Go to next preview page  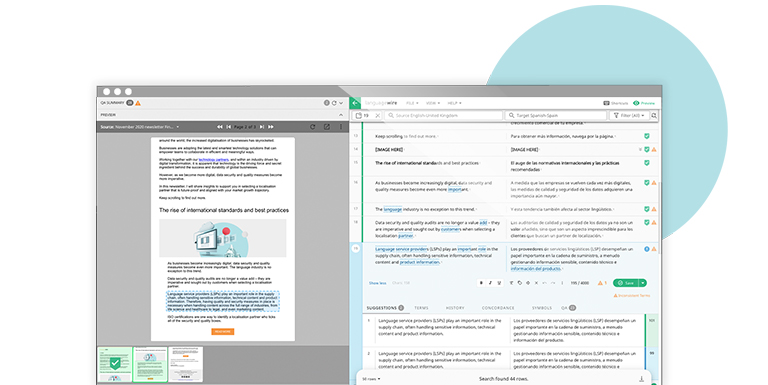point(262,127)
